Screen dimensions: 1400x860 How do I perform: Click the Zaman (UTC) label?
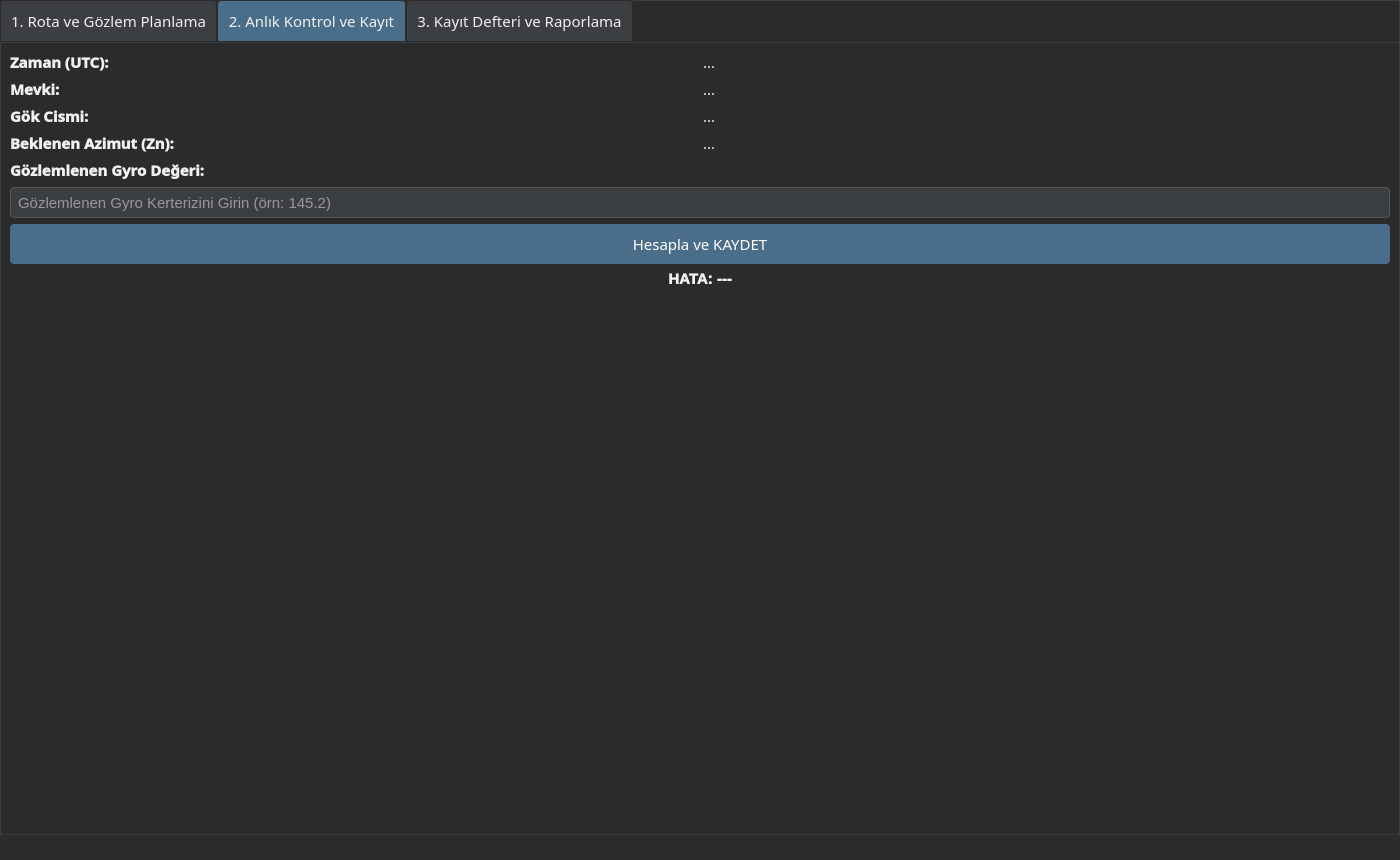pyautogui.click(x=59, y=62)
